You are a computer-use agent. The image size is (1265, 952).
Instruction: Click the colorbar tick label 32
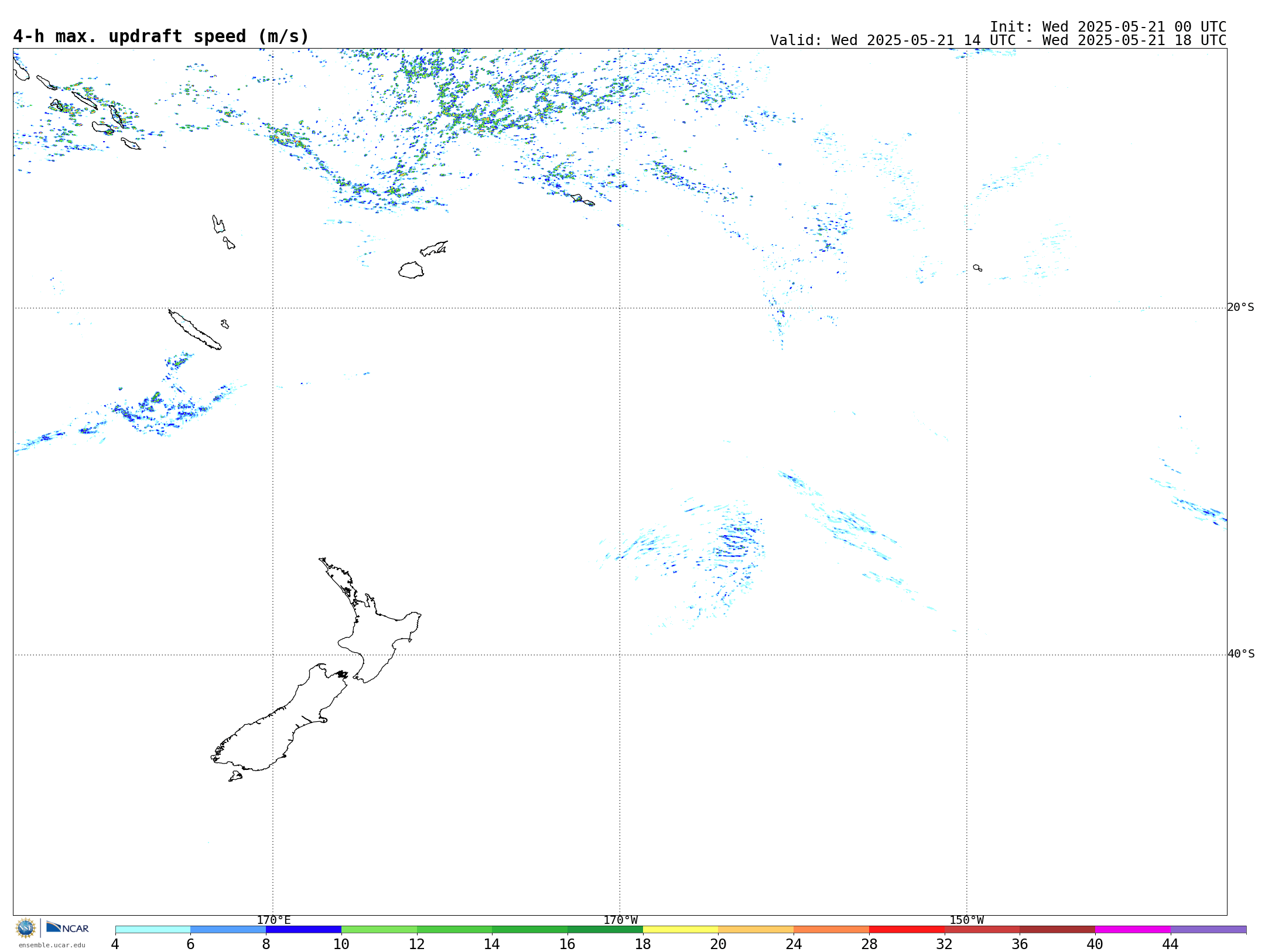[x=945, y=944]
